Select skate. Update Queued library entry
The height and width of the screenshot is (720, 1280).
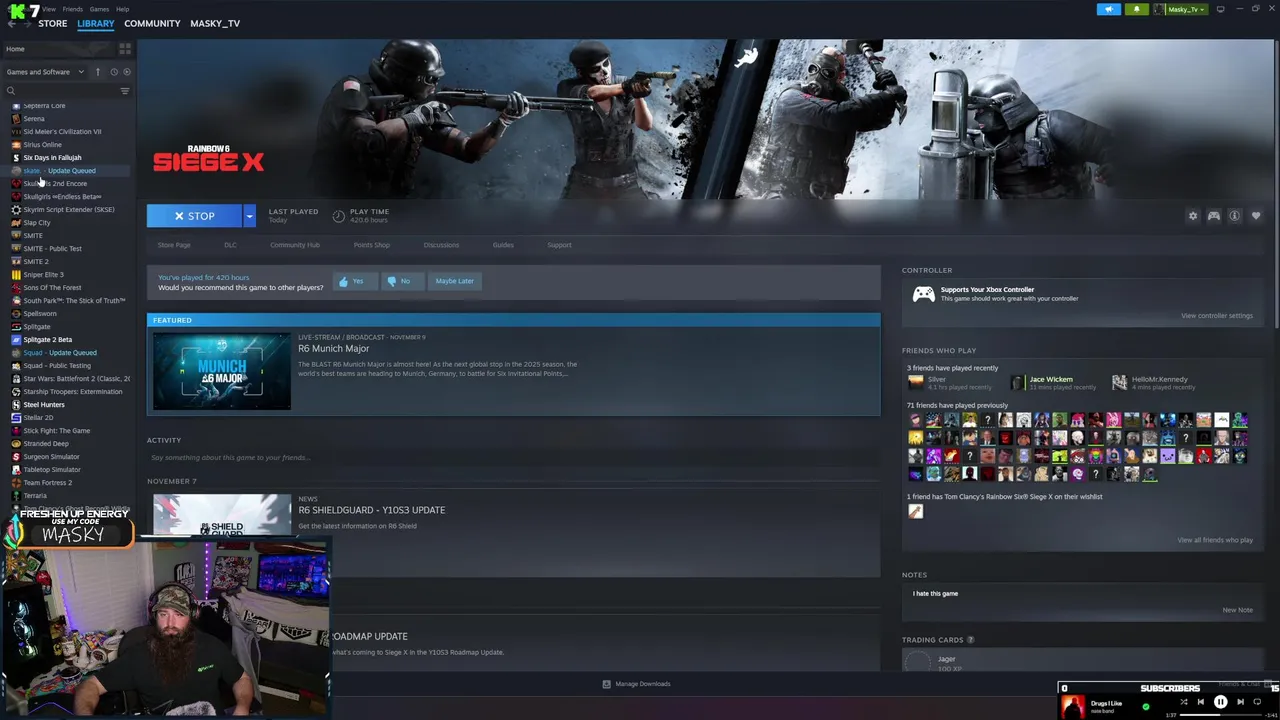pos(59,171)
